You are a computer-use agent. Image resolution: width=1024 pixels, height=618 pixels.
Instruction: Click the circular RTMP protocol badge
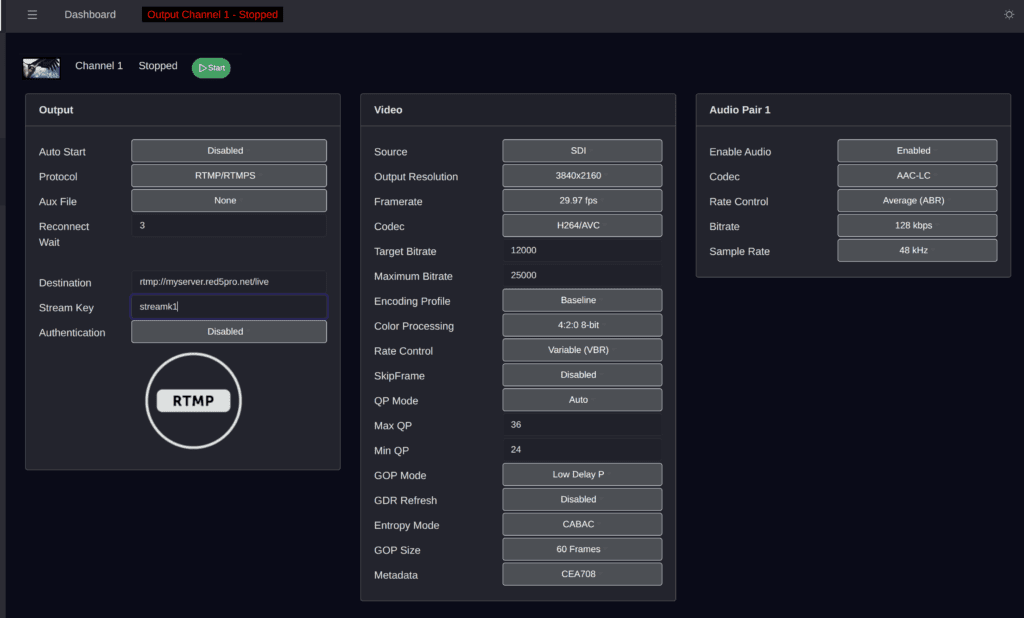point(193,400)
